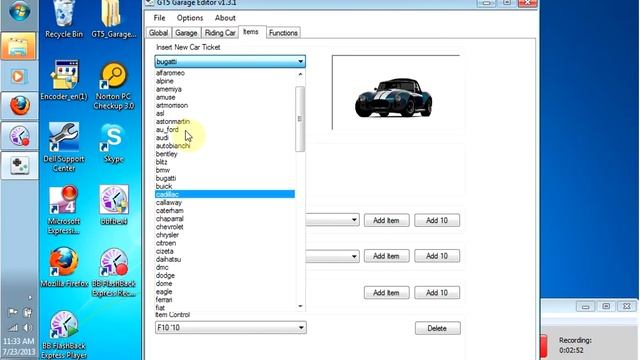Viewport: 640px width, 360px height.
Task: Open the File menu
Action: [x=159, y=18]
